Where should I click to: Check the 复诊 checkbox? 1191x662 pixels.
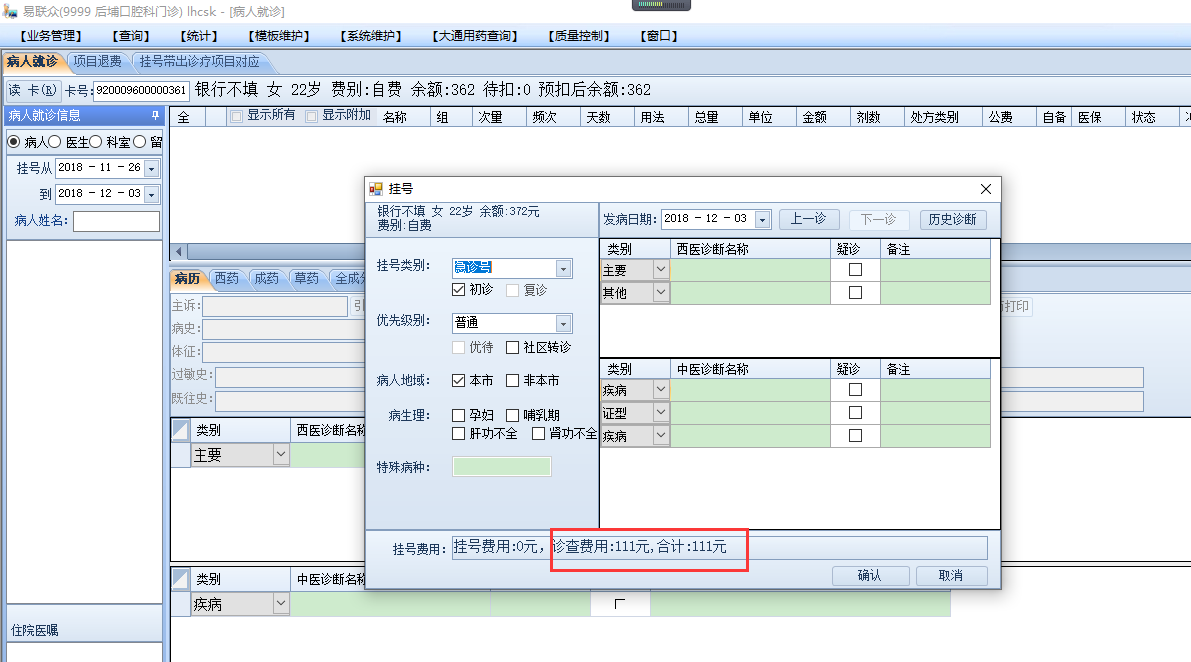pos(513,290)
